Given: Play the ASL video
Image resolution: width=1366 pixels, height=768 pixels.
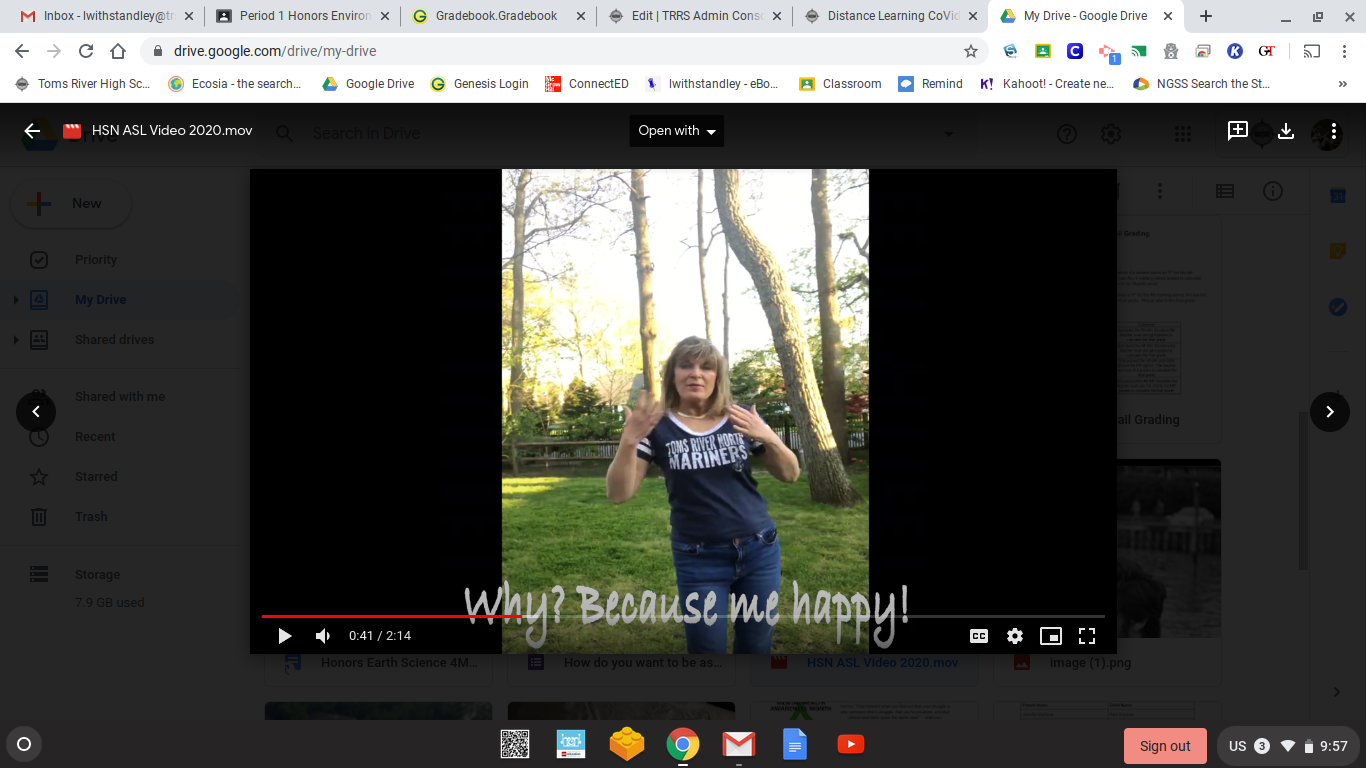Looking at the screenshot, I should click(x=284, y=636).
